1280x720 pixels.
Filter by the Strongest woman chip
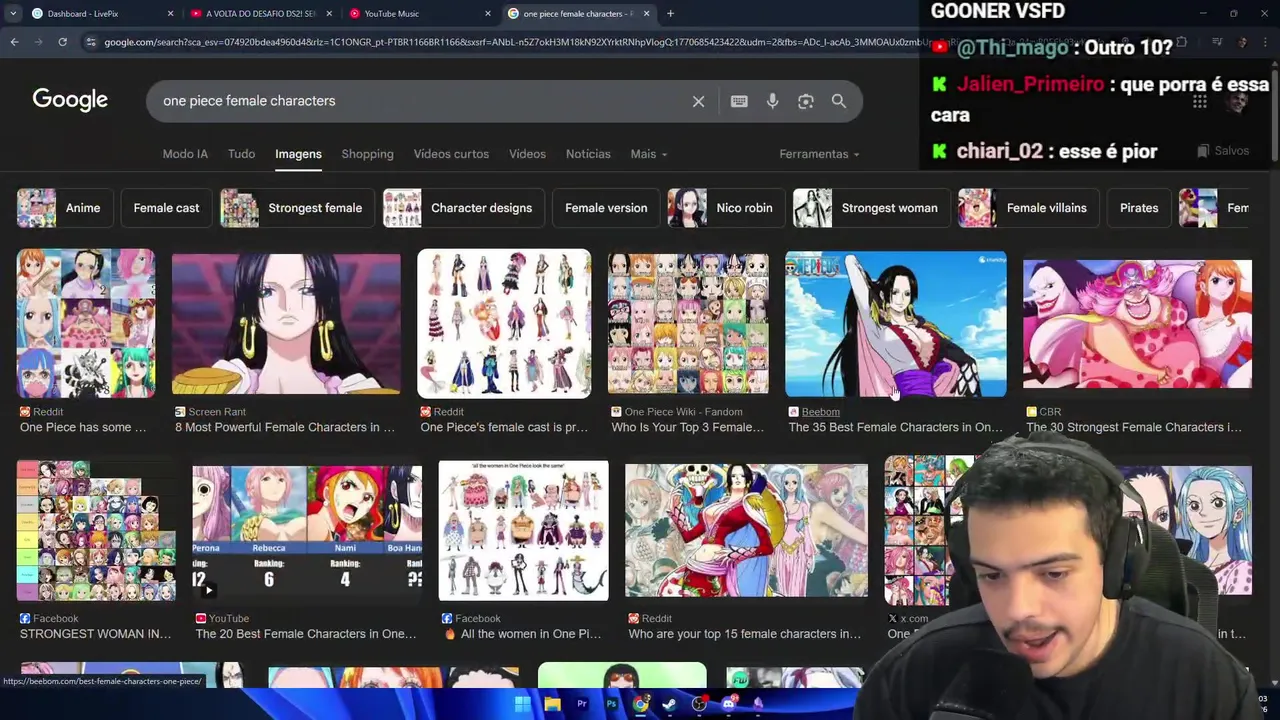[871, 208]
